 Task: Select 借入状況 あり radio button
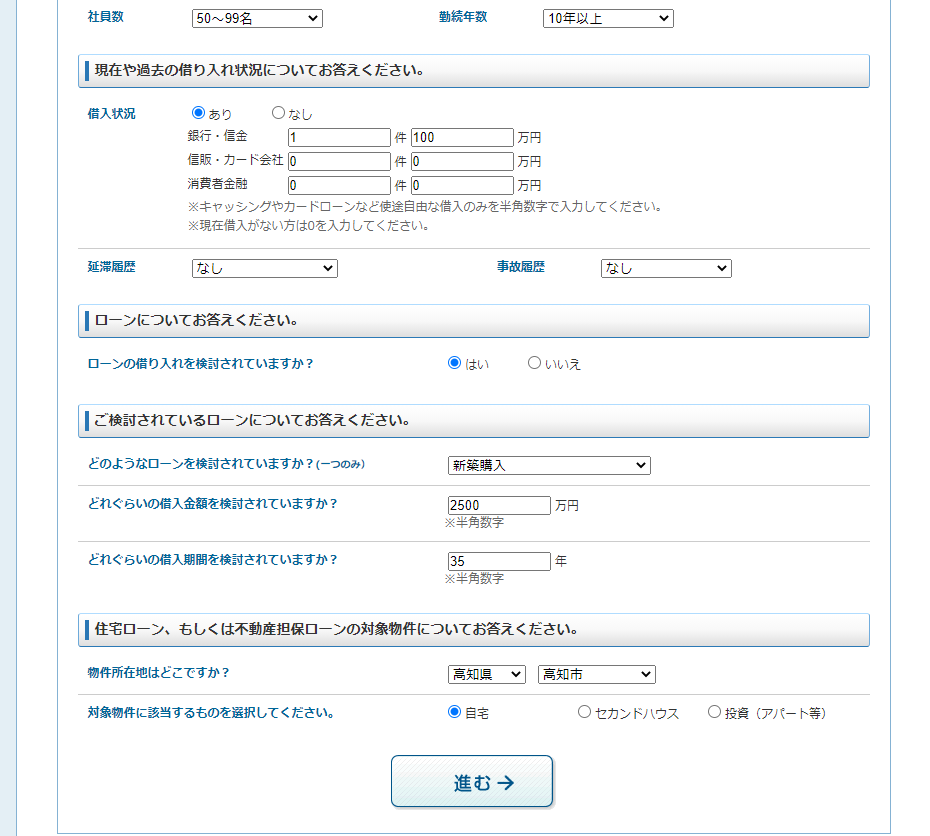click(198, 114)
